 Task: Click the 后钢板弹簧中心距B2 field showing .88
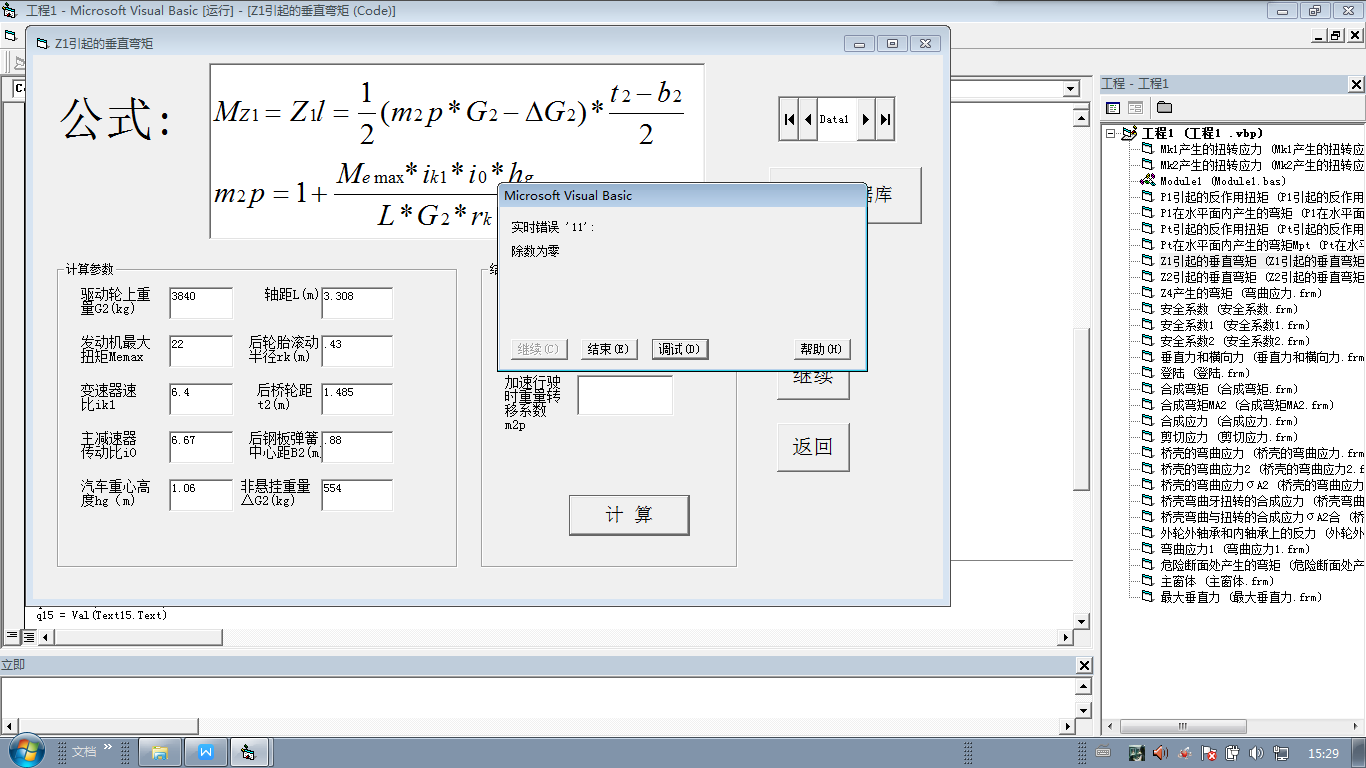[357, 447]
